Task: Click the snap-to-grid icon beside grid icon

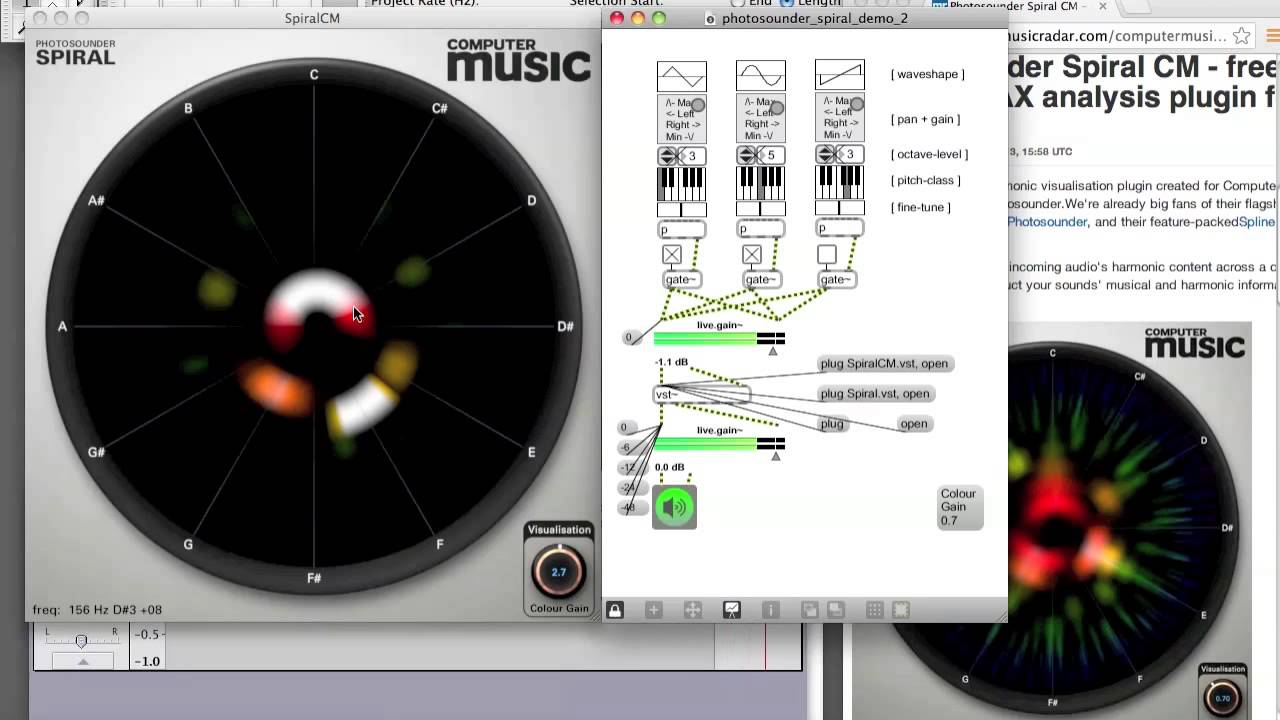Action: coord(900,610)
